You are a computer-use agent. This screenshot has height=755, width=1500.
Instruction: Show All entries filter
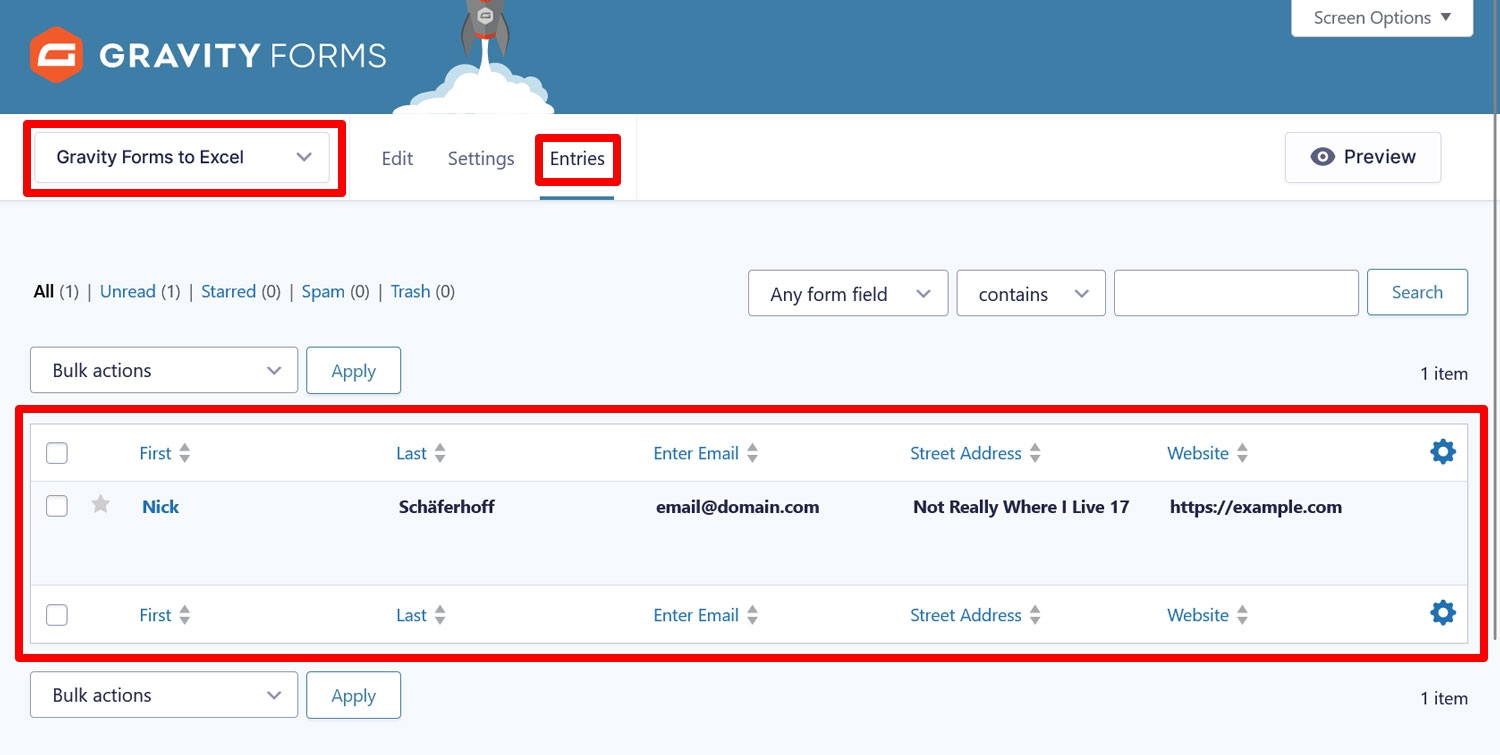coord(44,292)
